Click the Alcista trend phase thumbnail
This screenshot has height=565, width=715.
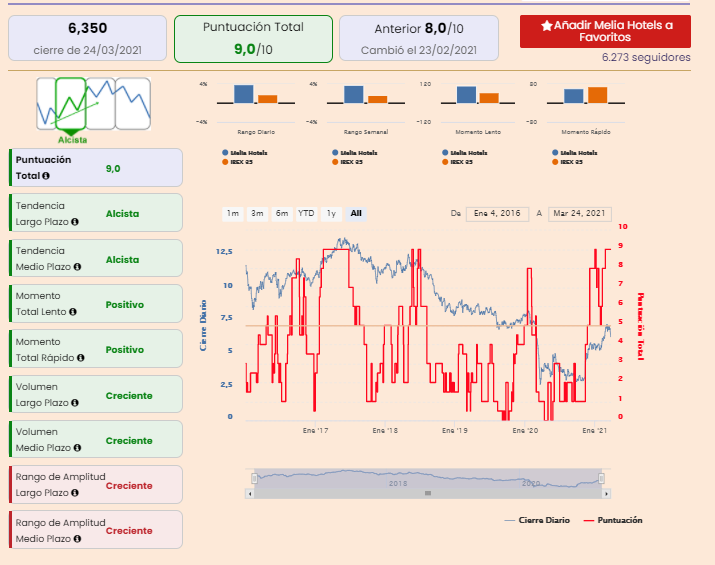(x=71, y=104)
